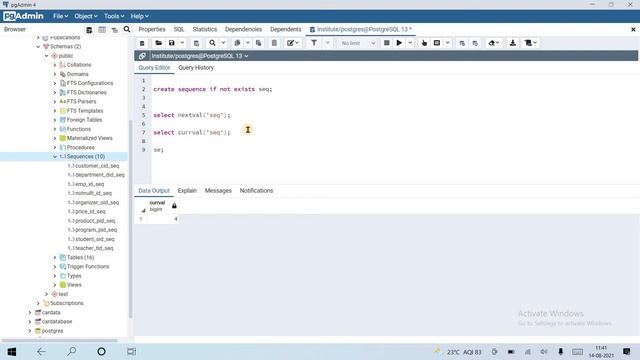Click Search Objects icon in Browser panel
This screenshot has width=640, height=360.
pos(127,29)
